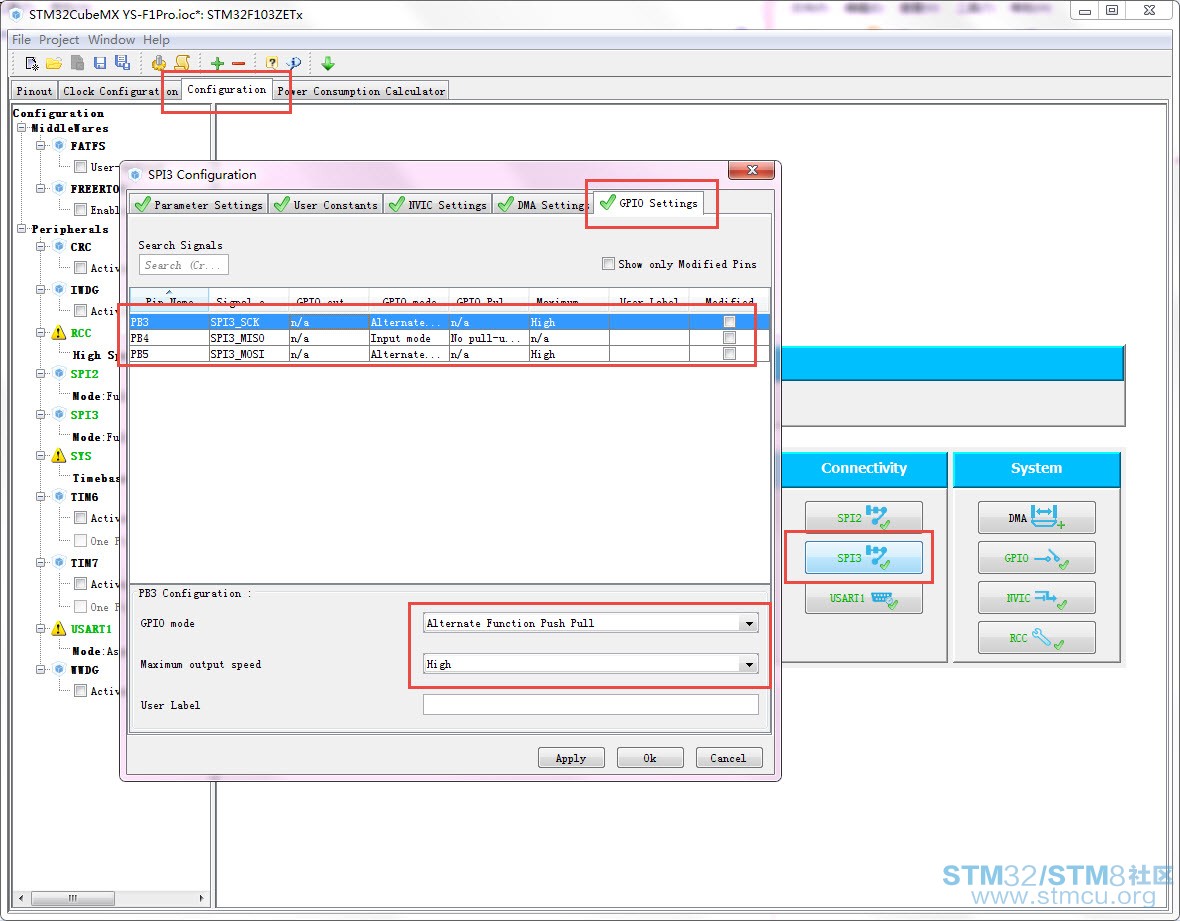
Task: Open the Window menu
Action: point(111,39)
